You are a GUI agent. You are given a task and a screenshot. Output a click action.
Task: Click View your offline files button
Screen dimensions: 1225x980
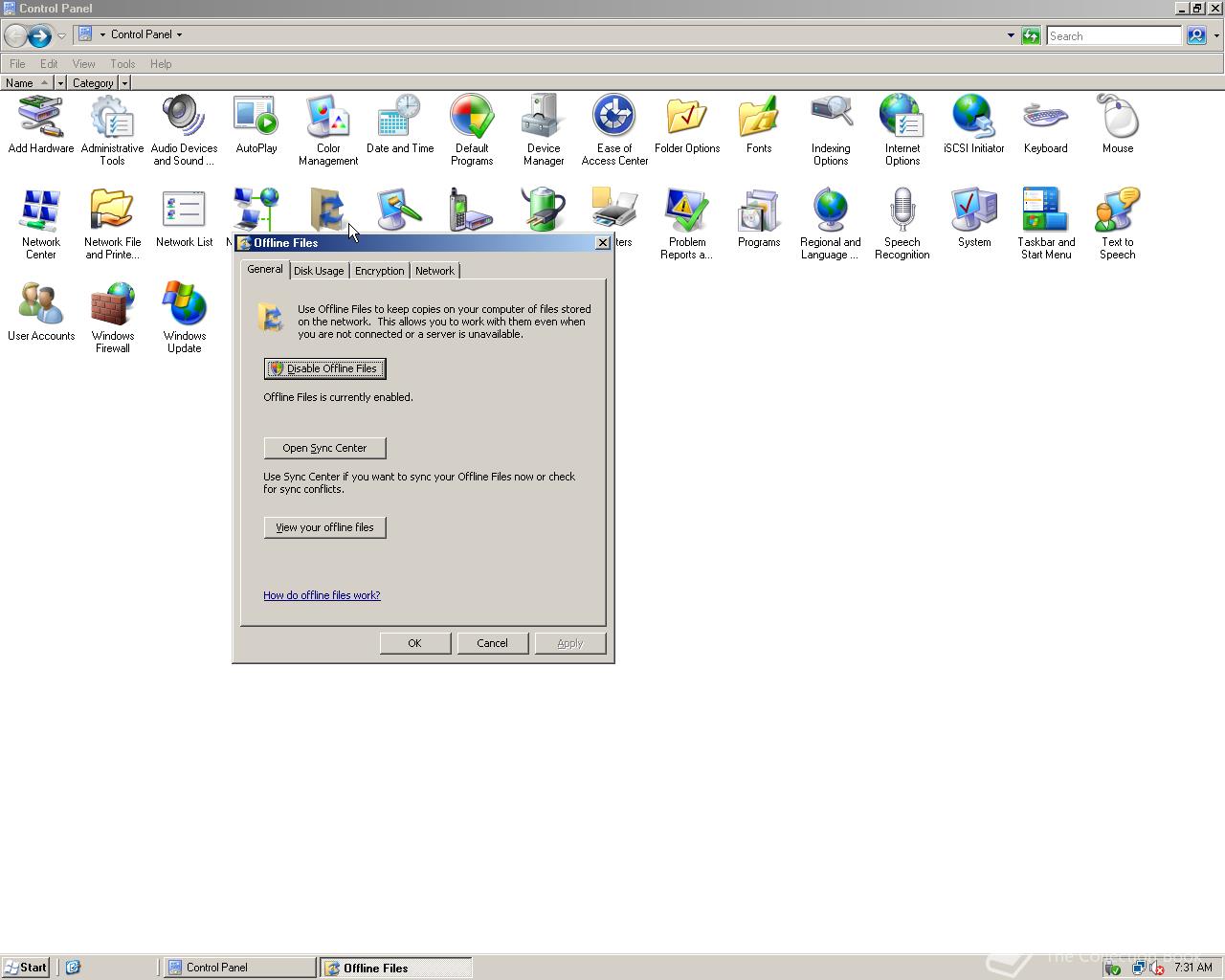pos(324,527)
